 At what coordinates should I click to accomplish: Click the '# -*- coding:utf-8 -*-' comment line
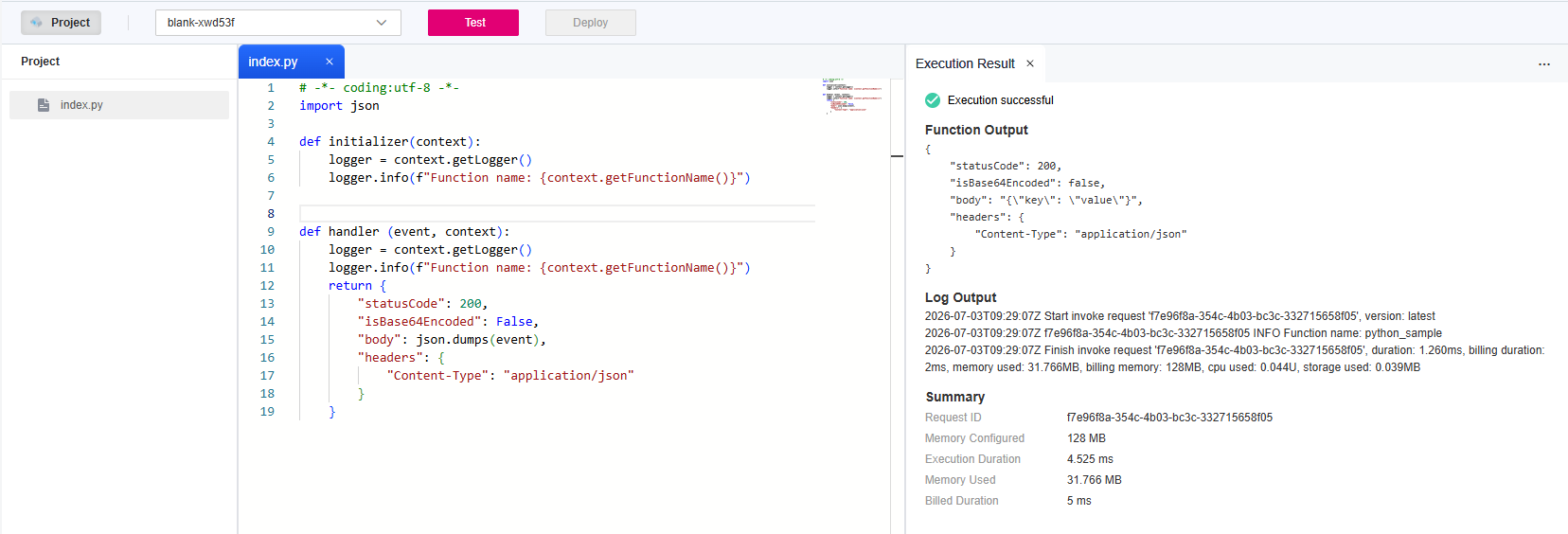tap(379, 88)
